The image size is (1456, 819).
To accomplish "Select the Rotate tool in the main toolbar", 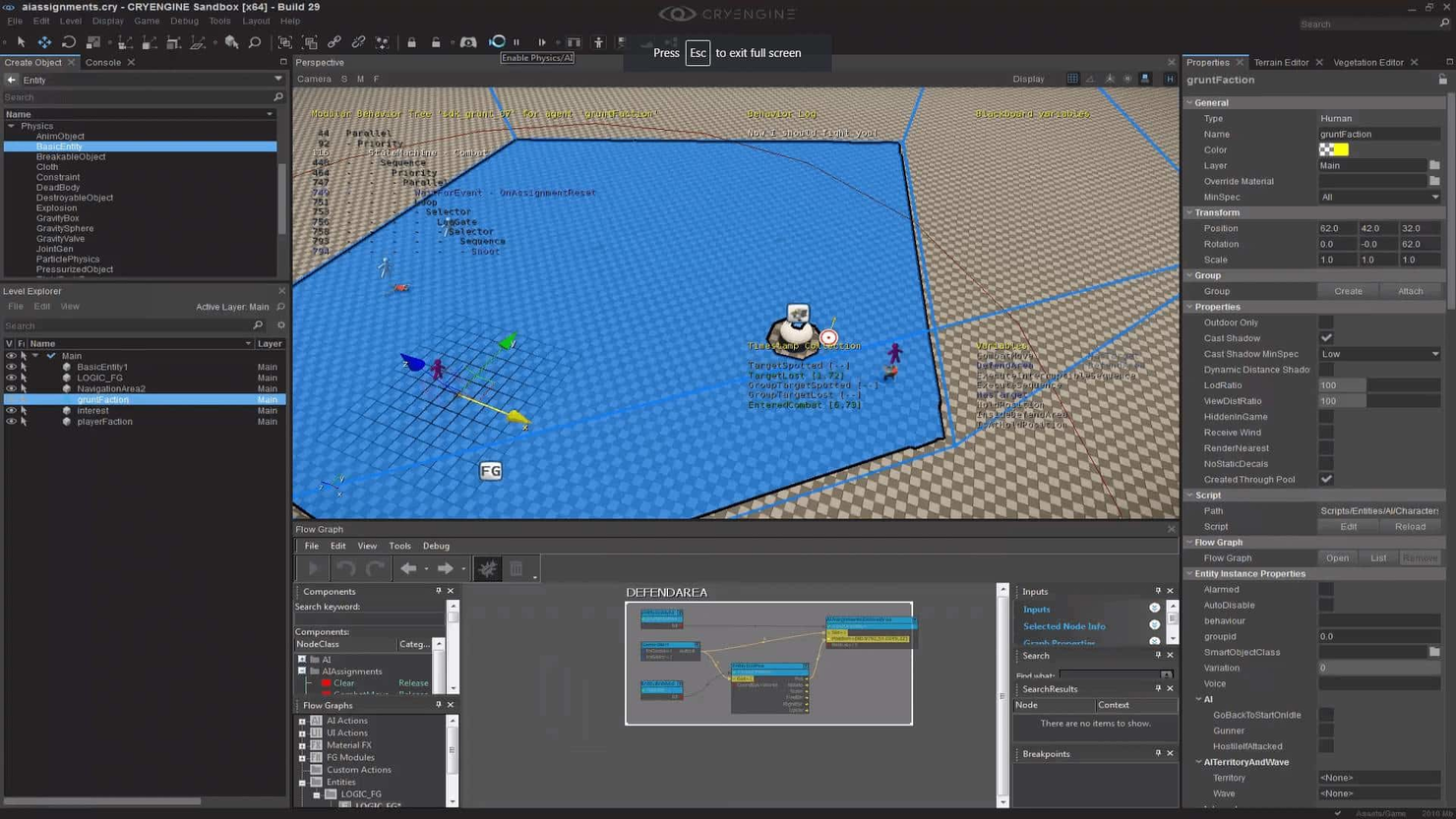I will (69, 42).
